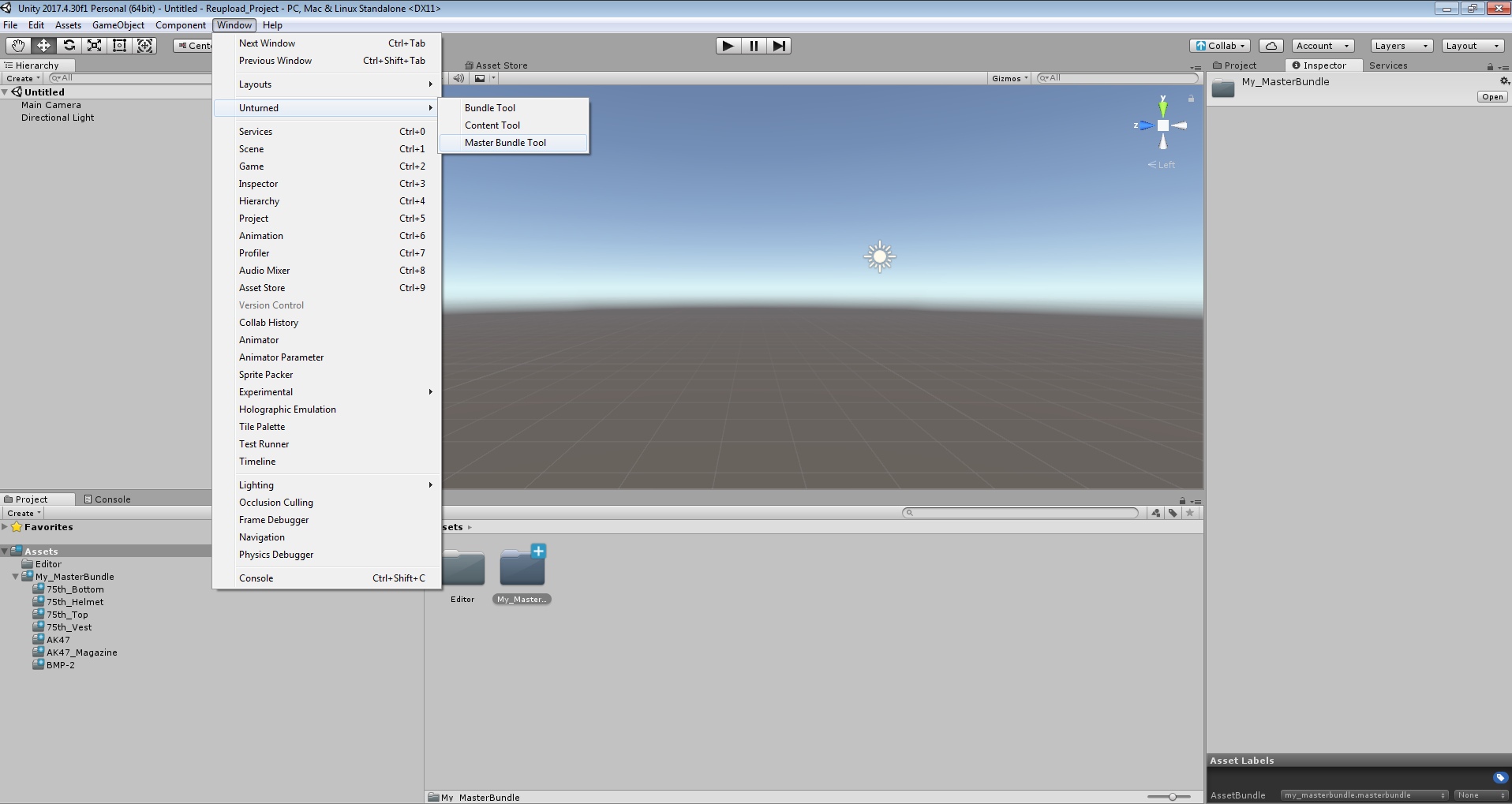Open the AssetBundle variant None dropdown
The image size is (1512, 804).
(x=1481, y=795)
